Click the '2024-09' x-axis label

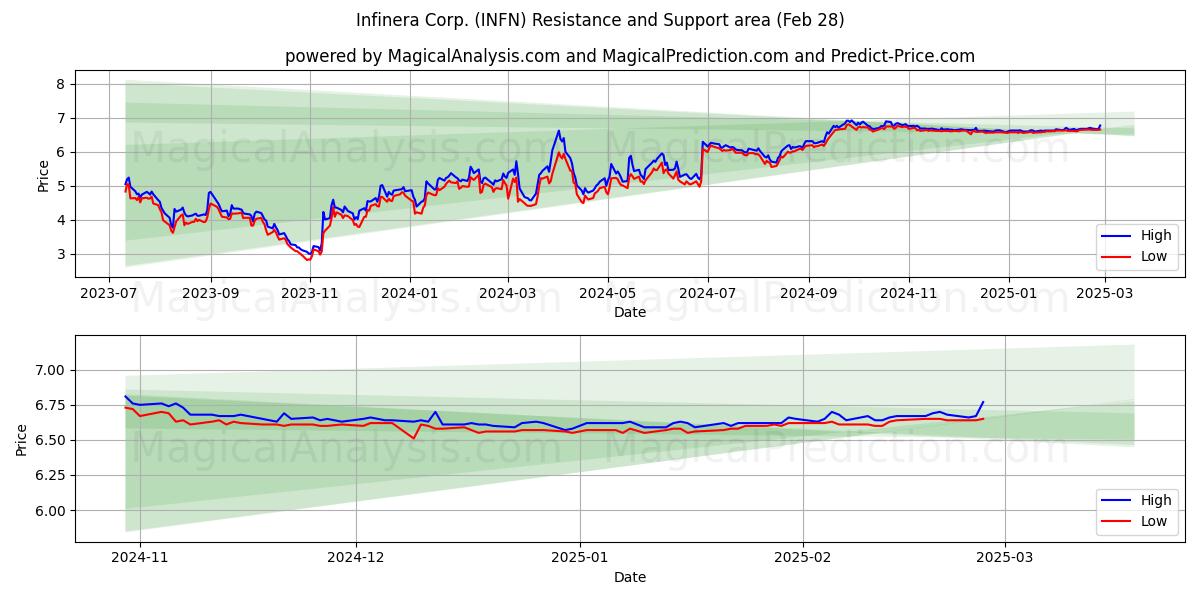pos(809,295)
